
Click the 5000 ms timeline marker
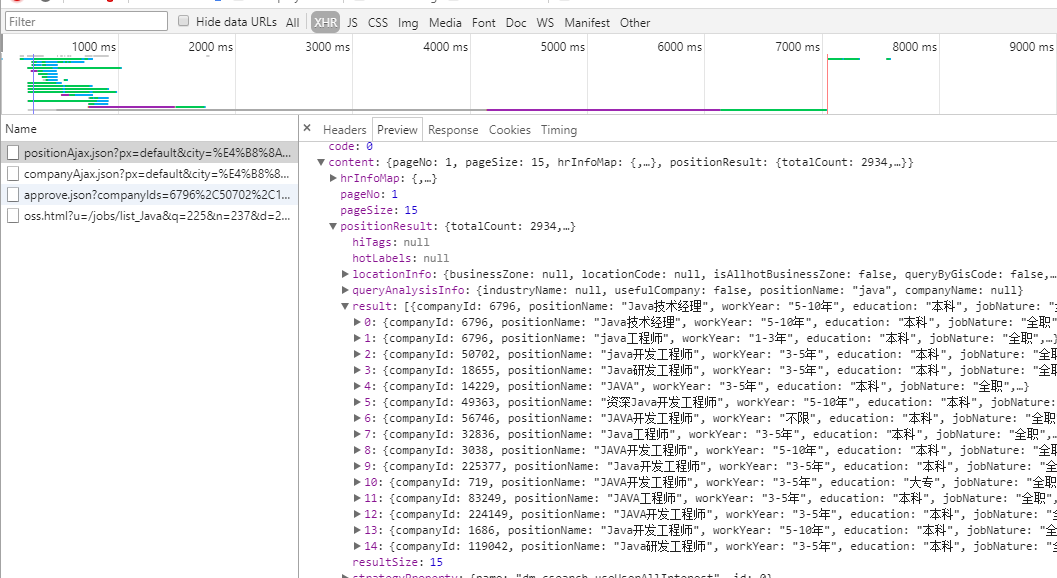[x=563, y=47]
